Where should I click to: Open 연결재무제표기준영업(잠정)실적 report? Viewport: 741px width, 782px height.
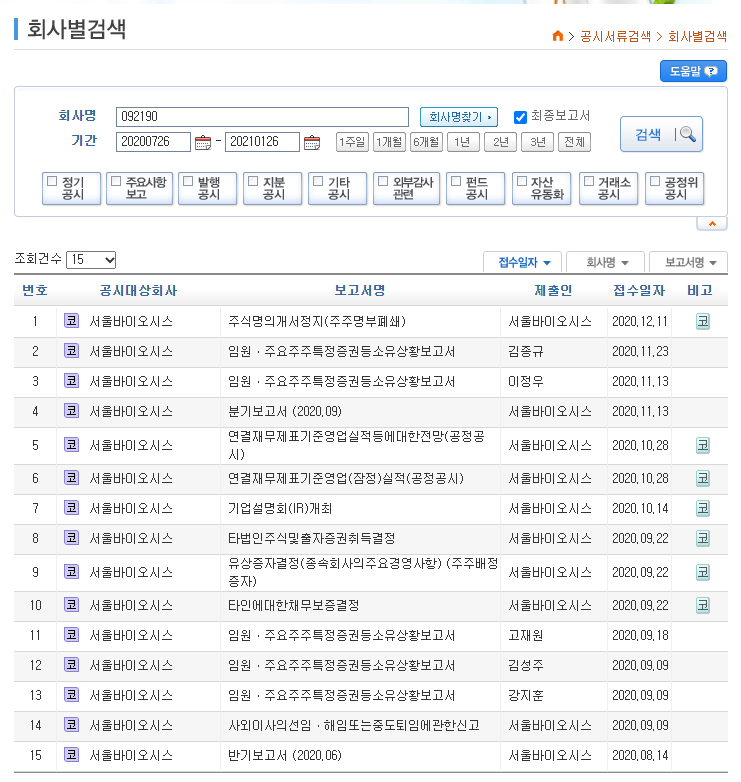click(x=346, y=479)
